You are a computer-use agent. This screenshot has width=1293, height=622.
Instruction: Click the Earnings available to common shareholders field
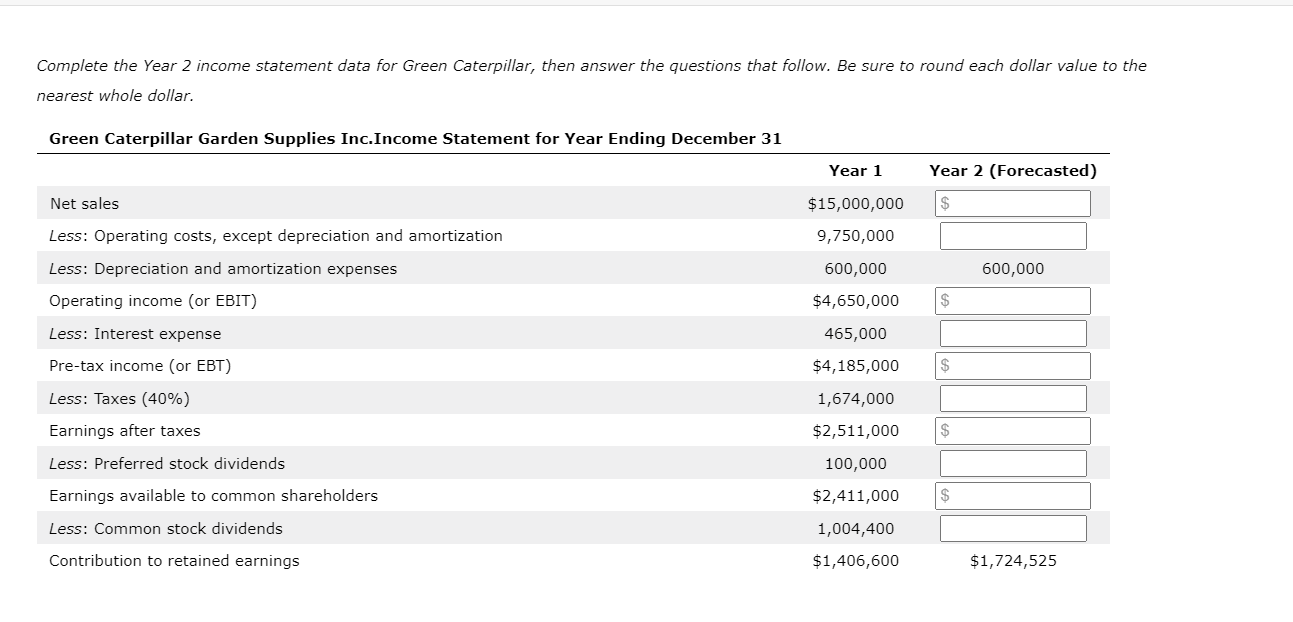1012,495
